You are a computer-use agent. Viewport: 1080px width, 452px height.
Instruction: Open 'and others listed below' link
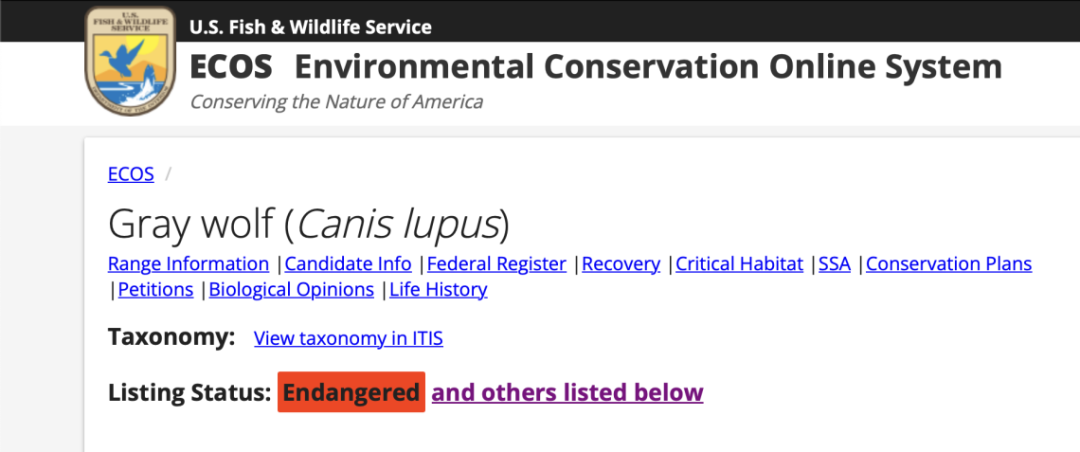[x=568, y=392]
